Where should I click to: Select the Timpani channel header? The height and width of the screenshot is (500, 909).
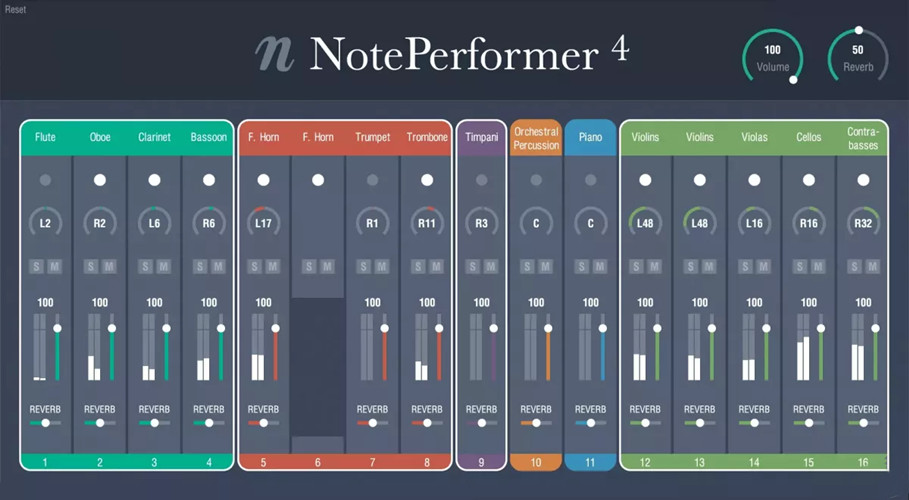tap(481, 137)
